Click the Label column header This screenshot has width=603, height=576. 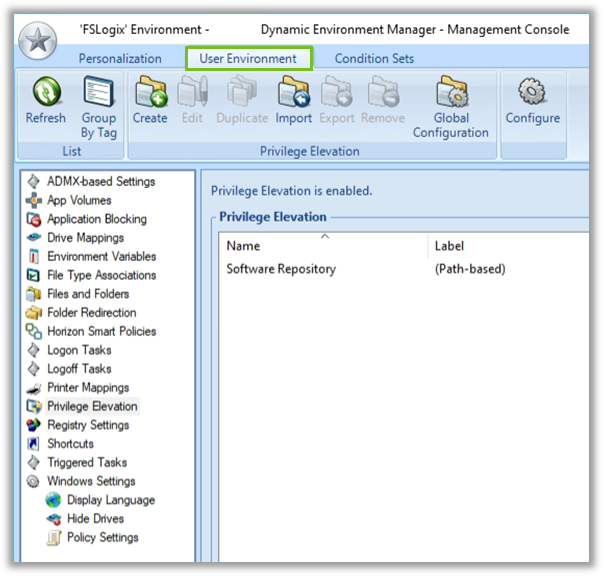coord(449,246)
